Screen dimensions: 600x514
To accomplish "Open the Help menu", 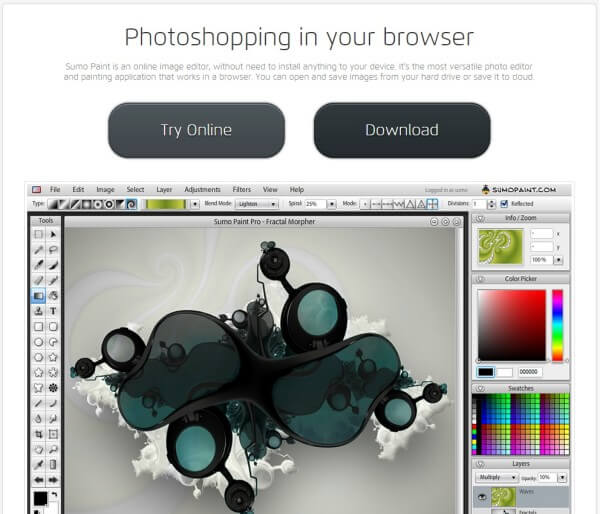I will (x=297, y=189).
